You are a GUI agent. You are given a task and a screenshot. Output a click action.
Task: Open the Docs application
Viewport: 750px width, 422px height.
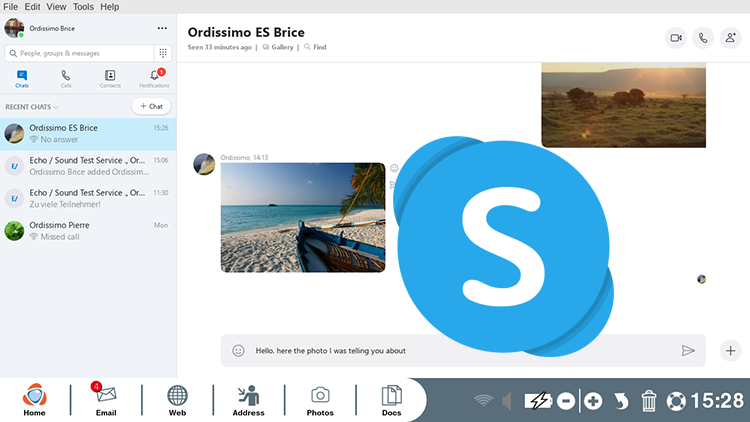coord(391,400)
